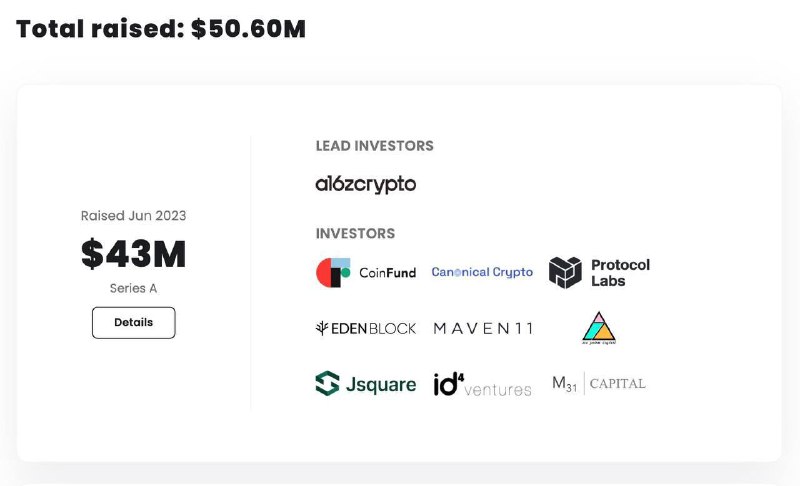Screen dimensions: 800x486
Task: Select the Series A round label
Action: [134, 288]
